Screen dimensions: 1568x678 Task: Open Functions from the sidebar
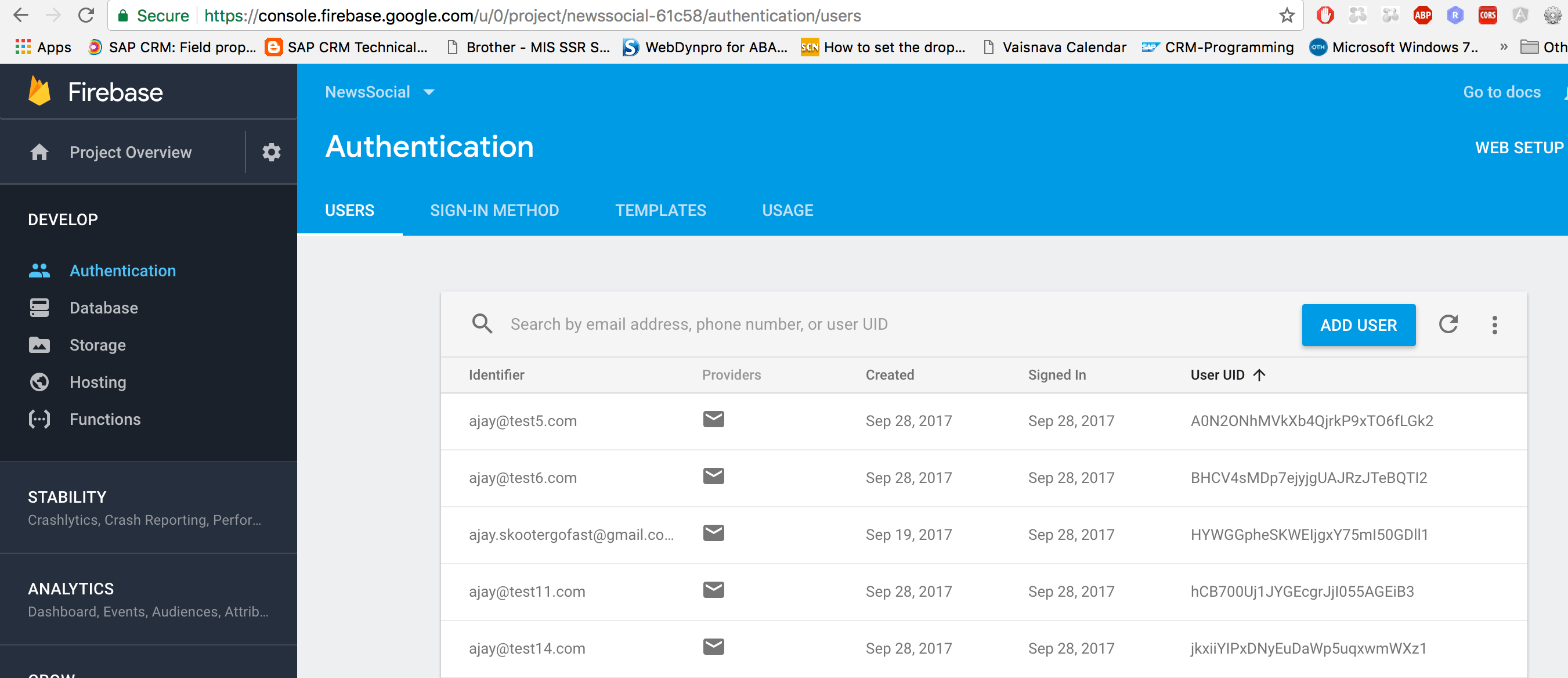point(104,419)
